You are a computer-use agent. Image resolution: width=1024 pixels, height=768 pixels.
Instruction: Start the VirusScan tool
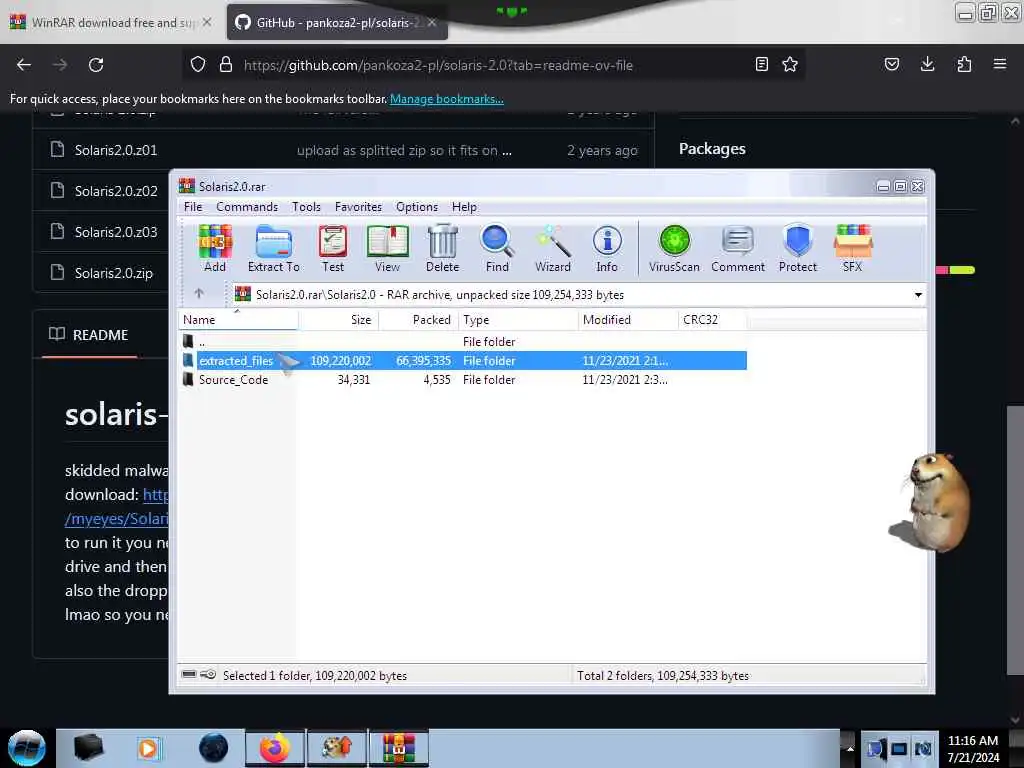click(x=674, y=248)
